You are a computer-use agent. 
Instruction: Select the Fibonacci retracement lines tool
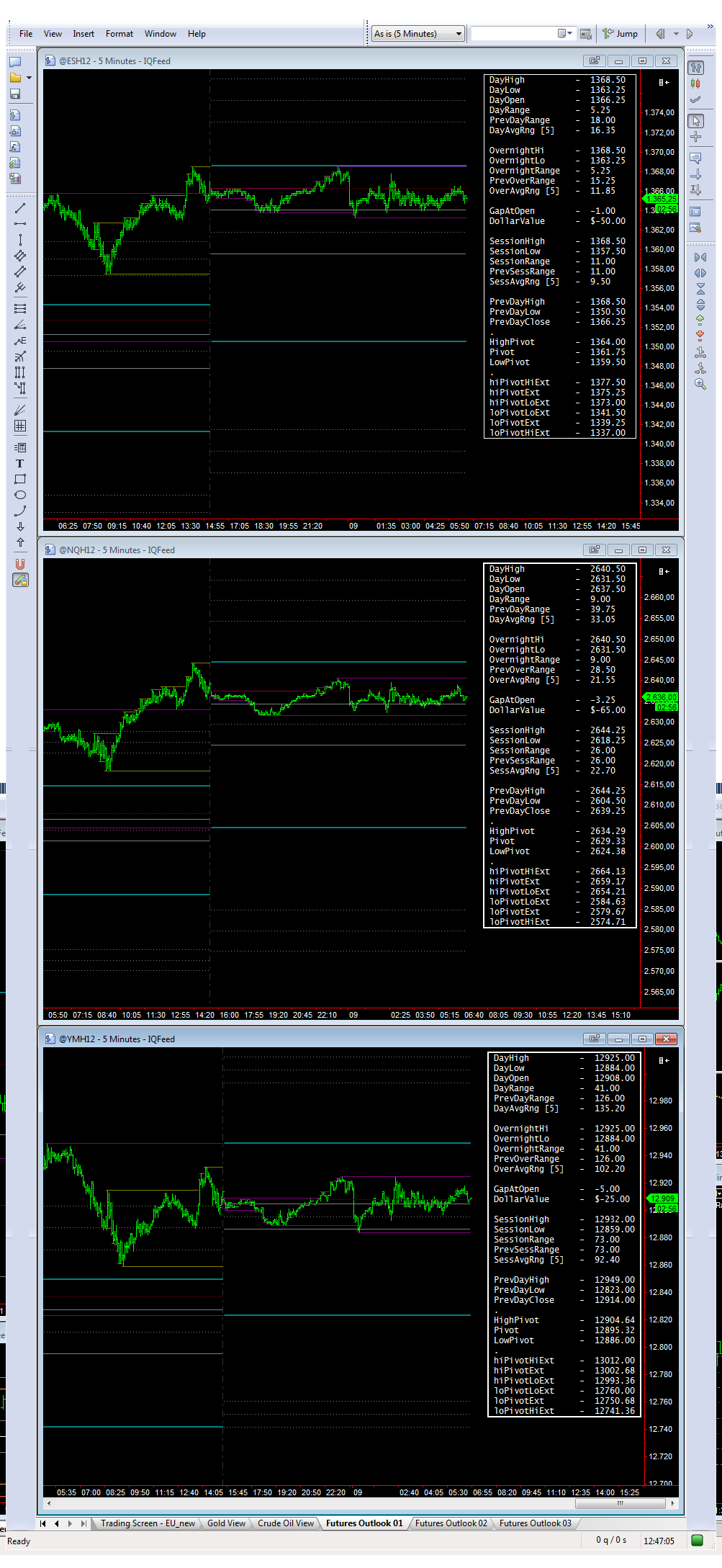(x=20, y=308)
